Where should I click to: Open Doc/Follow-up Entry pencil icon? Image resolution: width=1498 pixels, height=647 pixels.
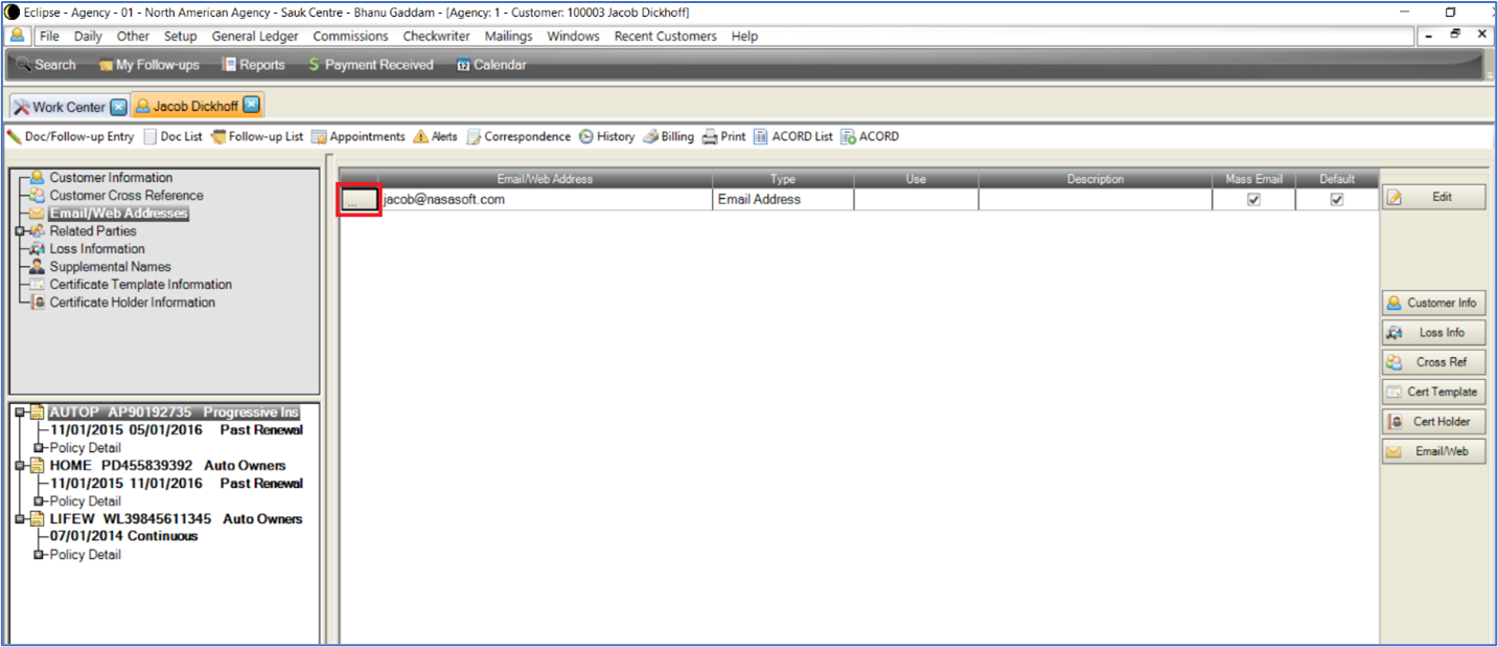click(14, 137)
